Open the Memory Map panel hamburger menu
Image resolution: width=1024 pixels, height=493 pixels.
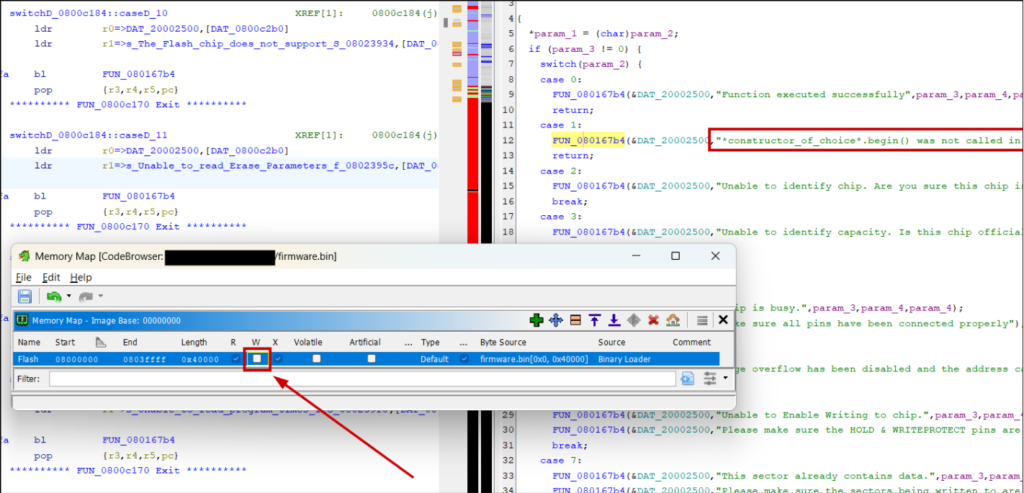tap(703, 320)
